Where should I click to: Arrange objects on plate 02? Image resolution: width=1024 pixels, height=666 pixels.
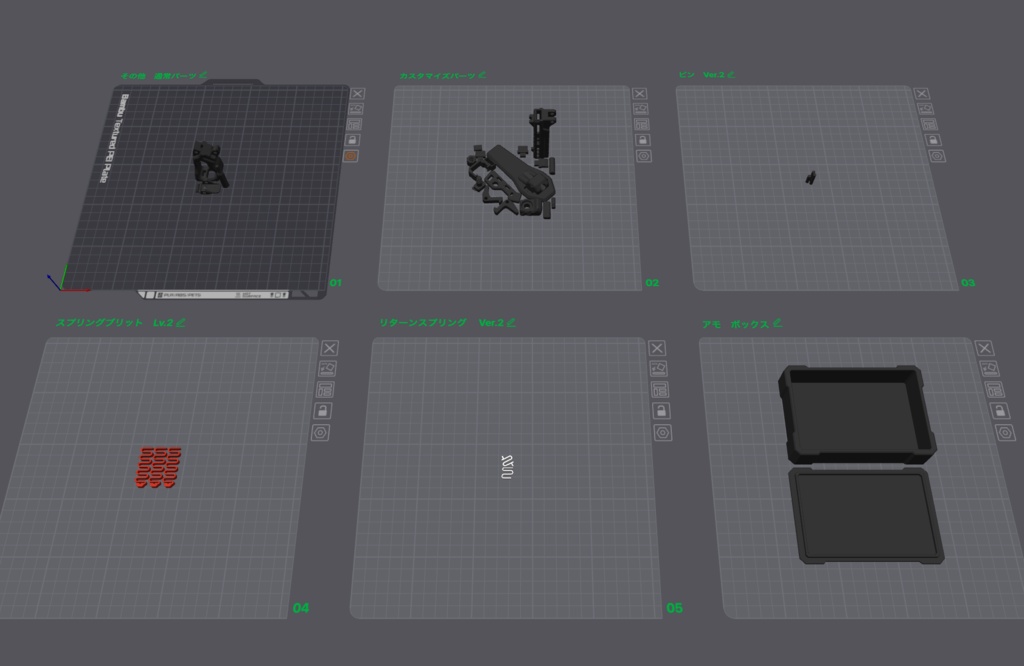coord(641,124)
